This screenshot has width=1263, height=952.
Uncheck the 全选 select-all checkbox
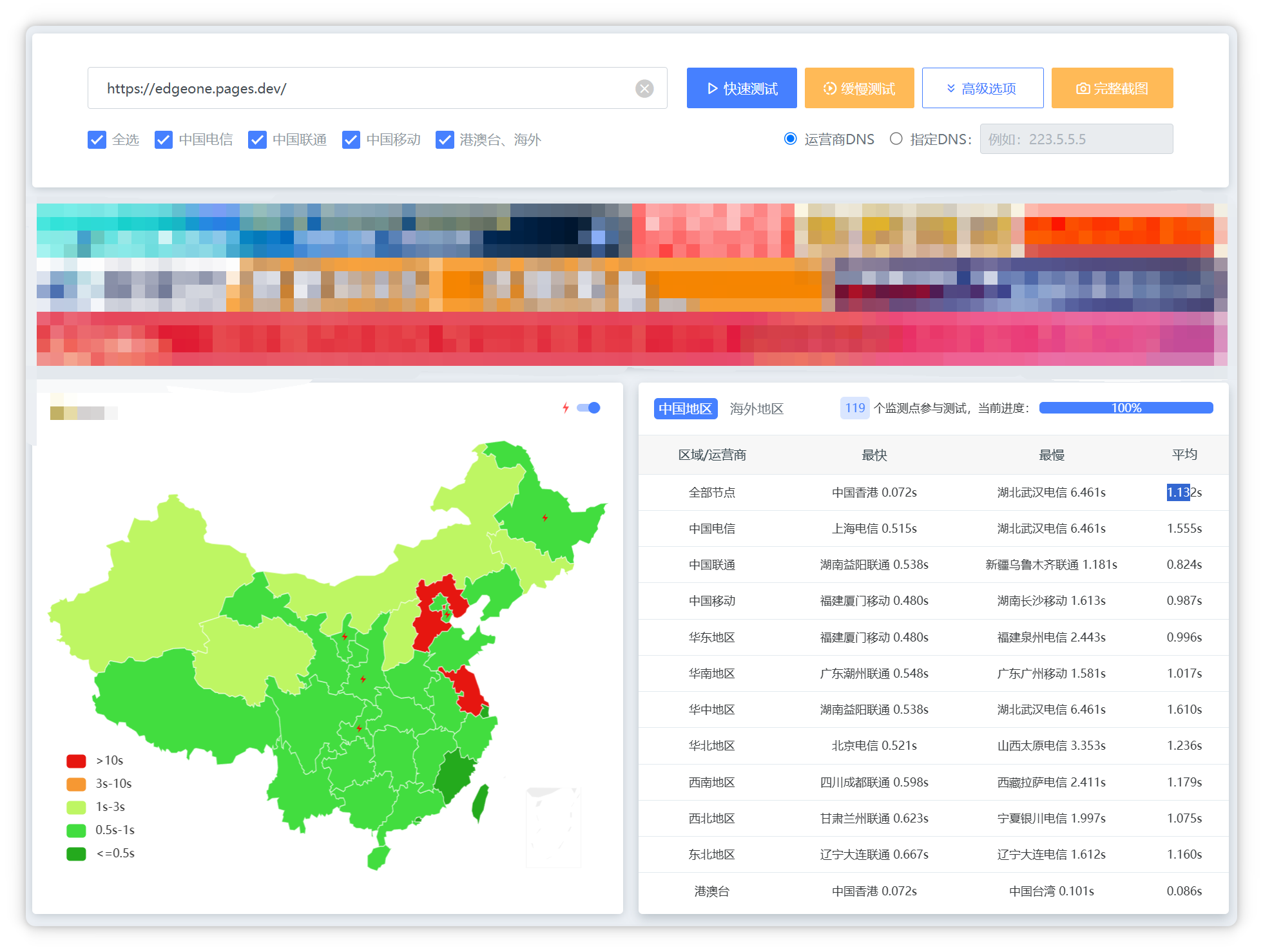click(97, 140)
